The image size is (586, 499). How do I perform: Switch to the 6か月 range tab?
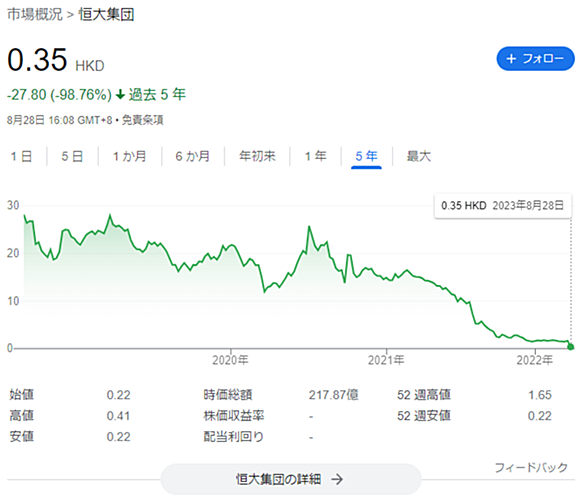coord(192,156)
